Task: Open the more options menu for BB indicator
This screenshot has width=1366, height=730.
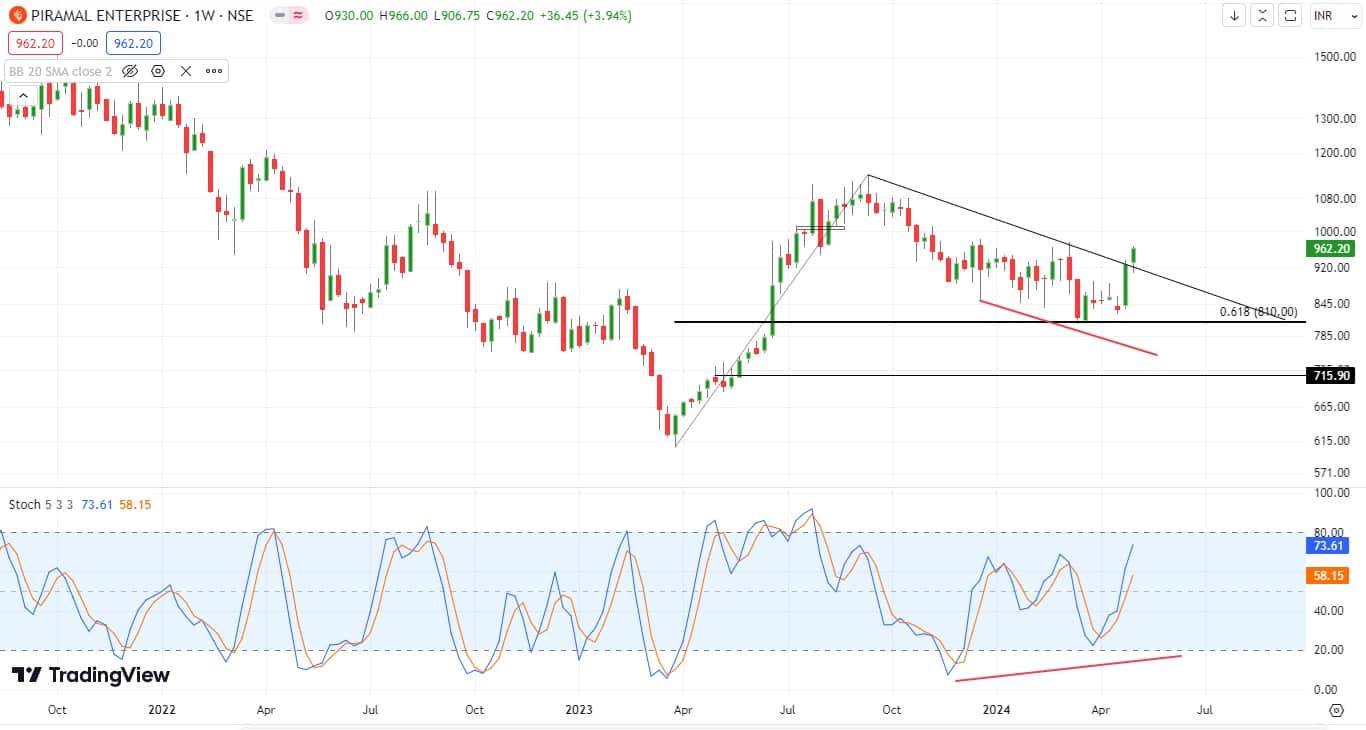Action: [214, 71]
